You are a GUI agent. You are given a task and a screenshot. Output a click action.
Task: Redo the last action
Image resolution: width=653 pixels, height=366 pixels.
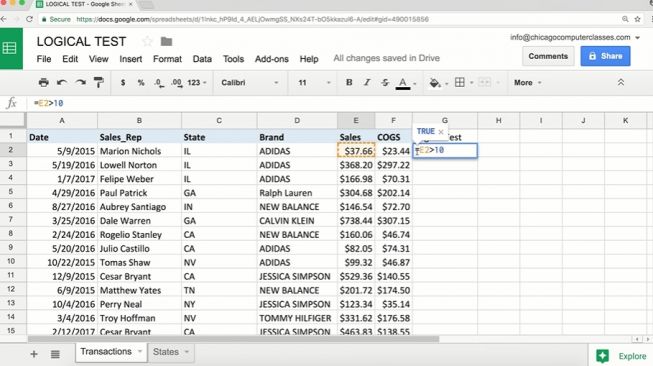pos(80,82)
